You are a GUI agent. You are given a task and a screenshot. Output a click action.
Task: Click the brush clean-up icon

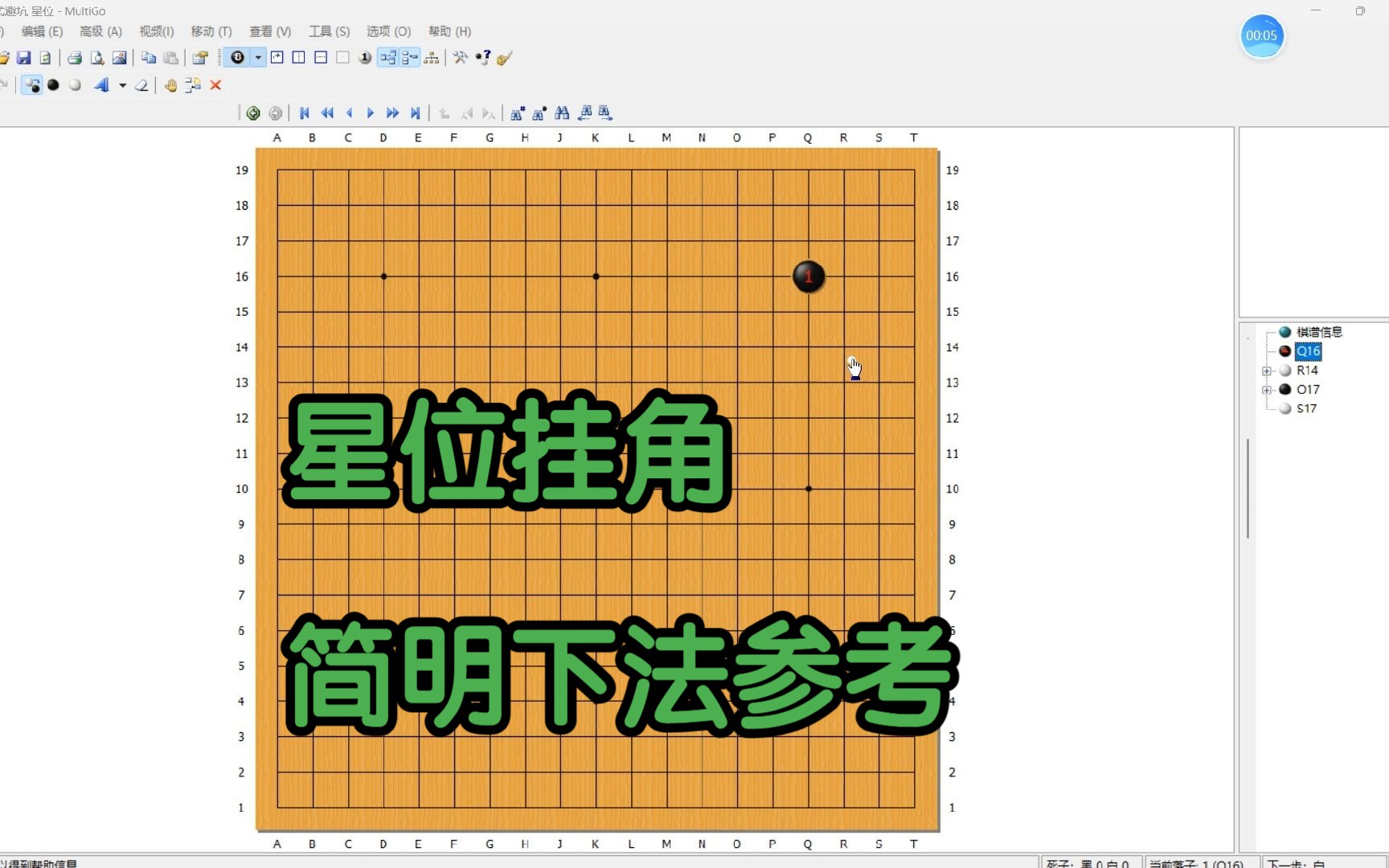(505, 58)
